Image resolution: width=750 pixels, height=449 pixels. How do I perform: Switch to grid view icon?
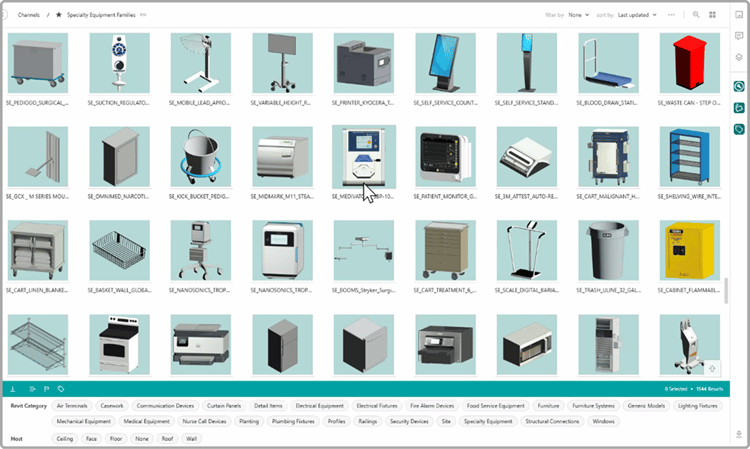712,15
